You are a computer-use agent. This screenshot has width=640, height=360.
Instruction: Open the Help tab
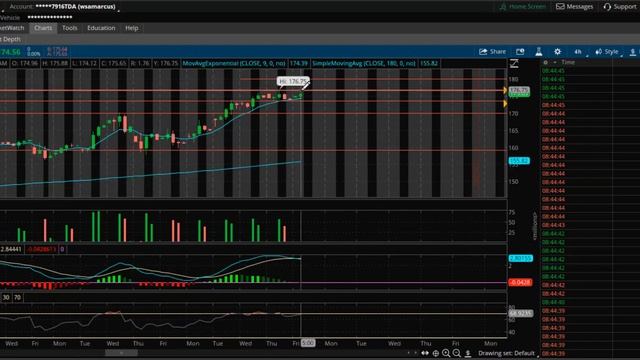click(x=131, y=28)
